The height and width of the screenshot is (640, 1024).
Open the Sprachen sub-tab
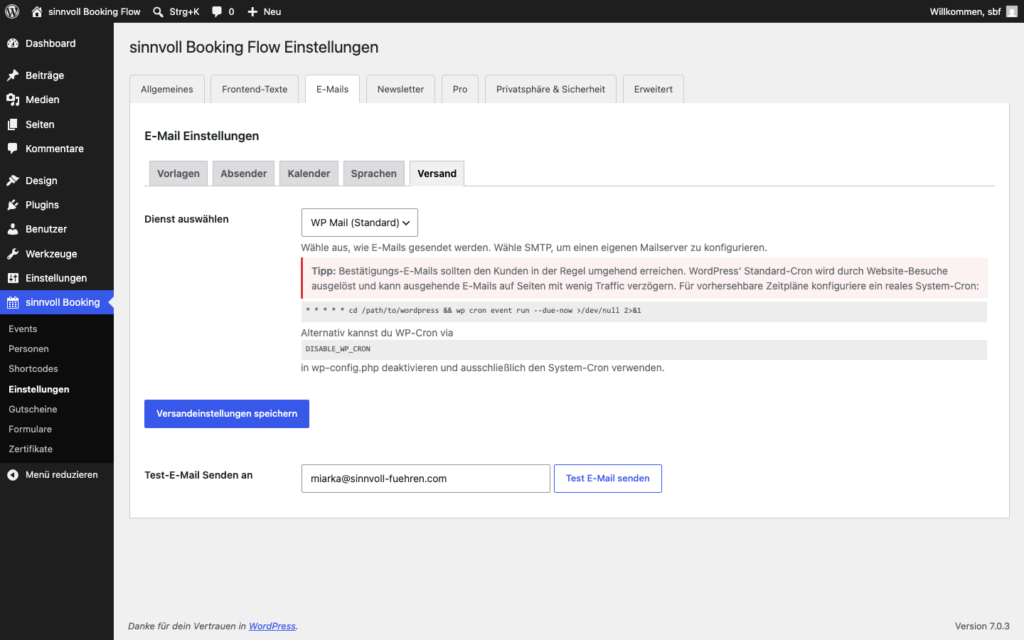coord(374,174)
